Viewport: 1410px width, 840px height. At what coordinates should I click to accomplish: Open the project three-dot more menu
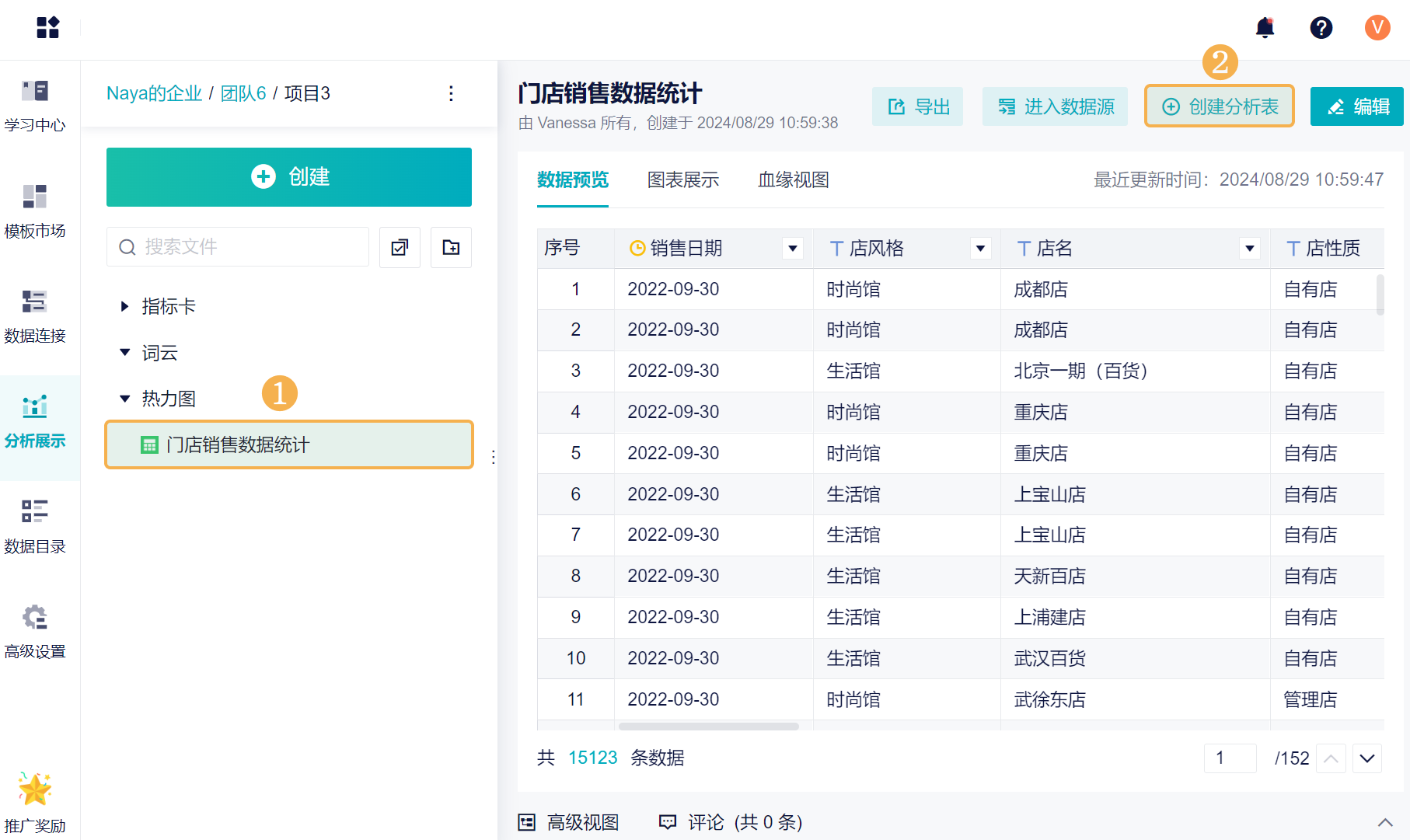tap(451, 93)
